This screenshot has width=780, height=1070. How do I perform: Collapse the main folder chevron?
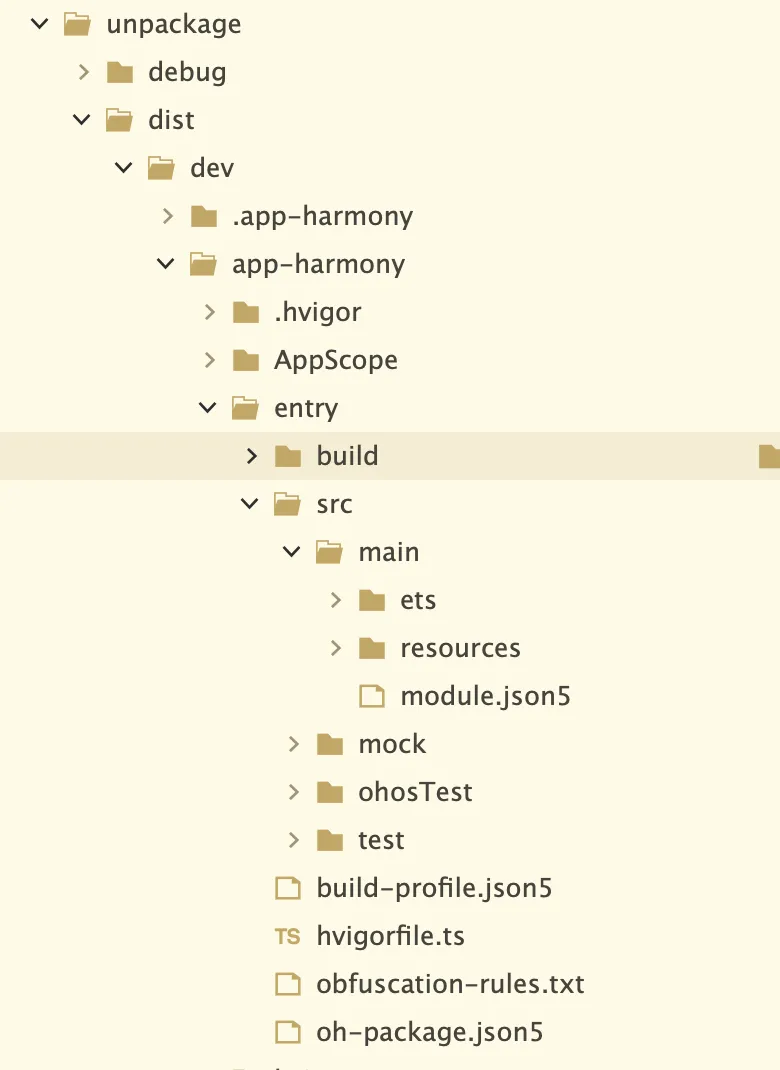[x=292, y=551]
